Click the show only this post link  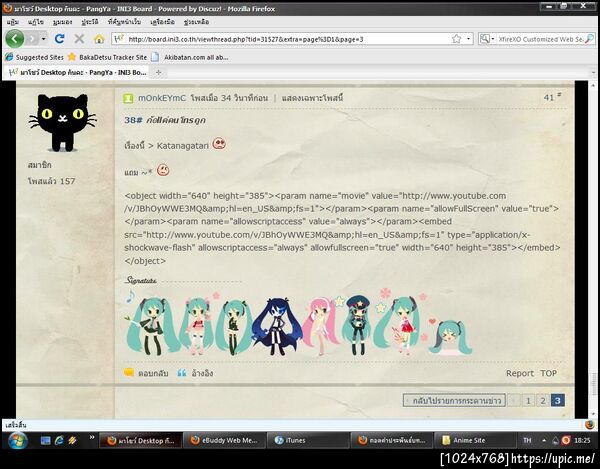(312, 98)
